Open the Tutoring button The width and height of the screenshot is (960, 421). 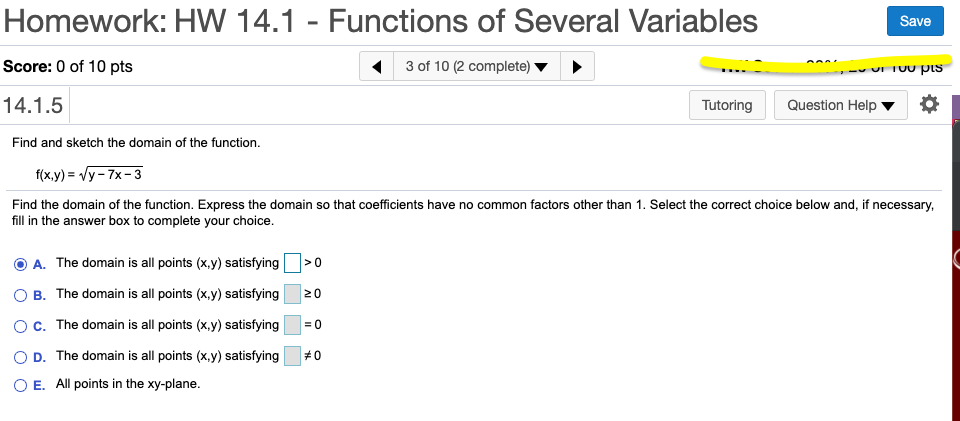tap(727, 105)
